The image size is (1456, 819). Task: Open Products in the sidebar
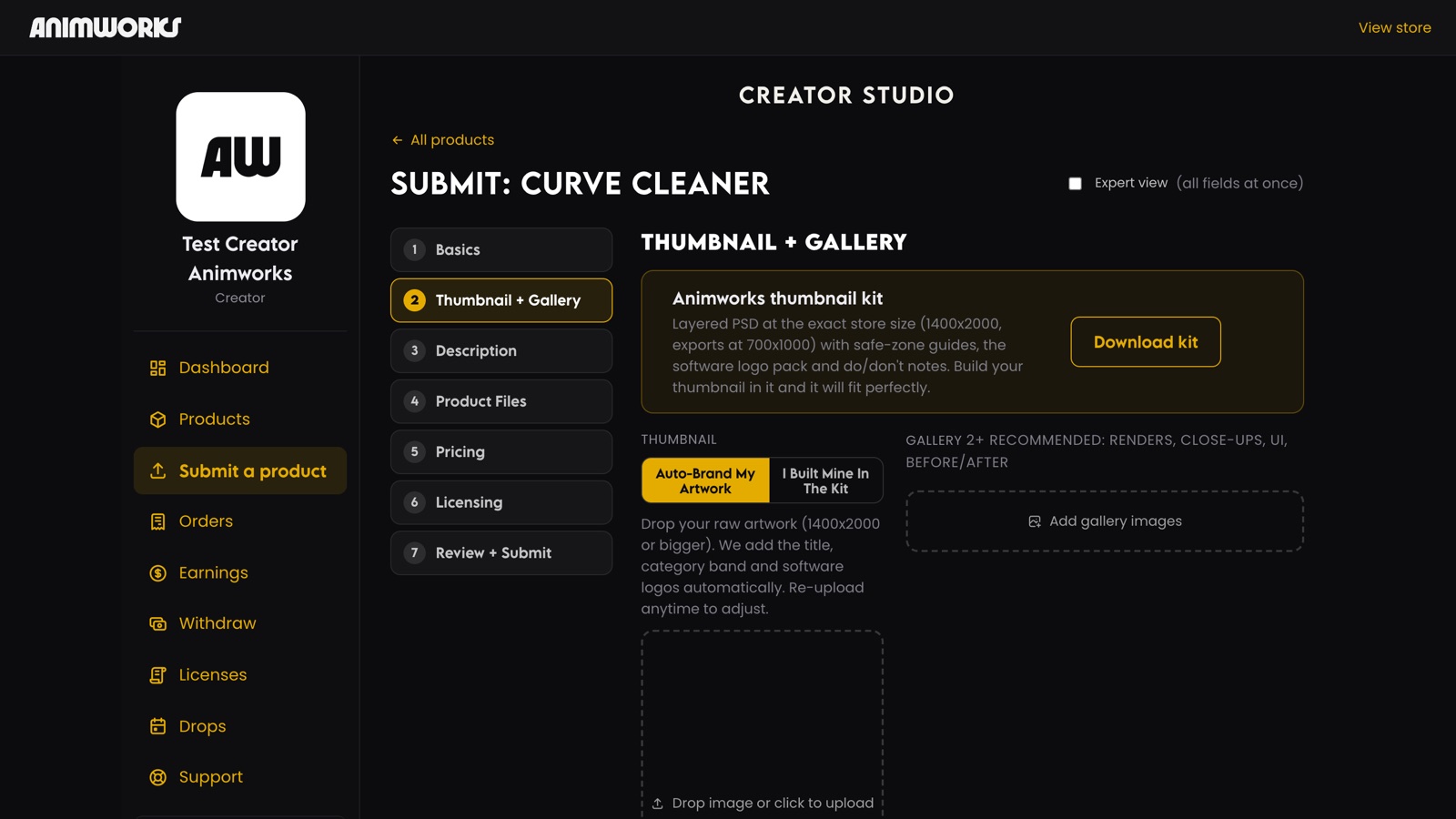click(240, 420)
